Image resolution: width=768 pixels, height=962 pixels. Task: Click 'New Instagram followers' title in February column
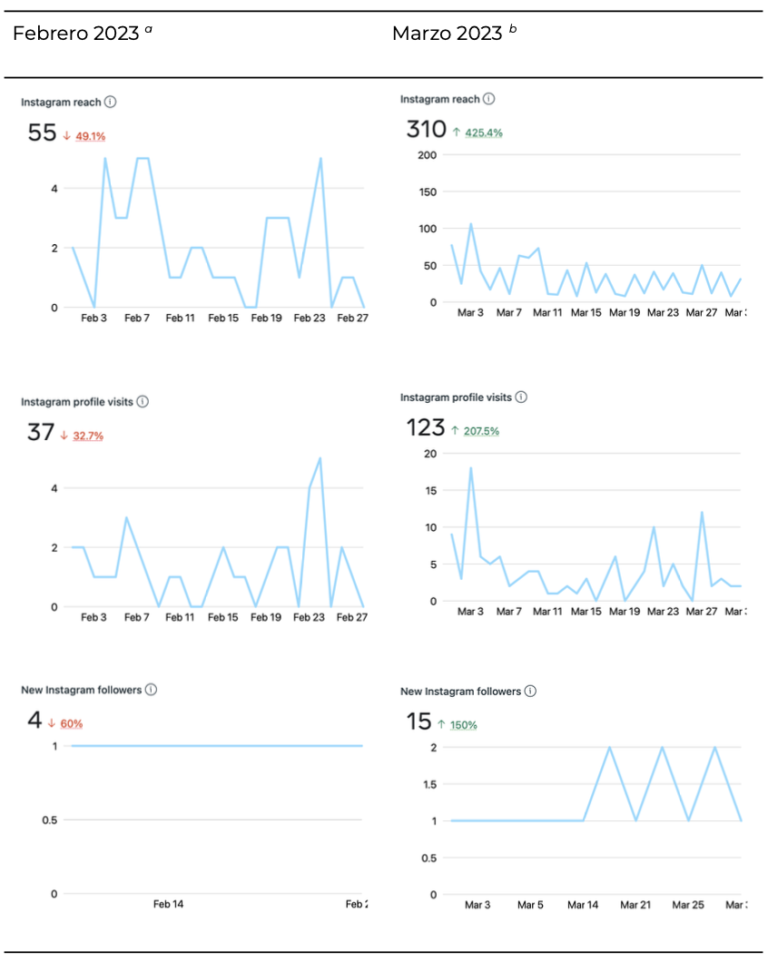point(81,690)
